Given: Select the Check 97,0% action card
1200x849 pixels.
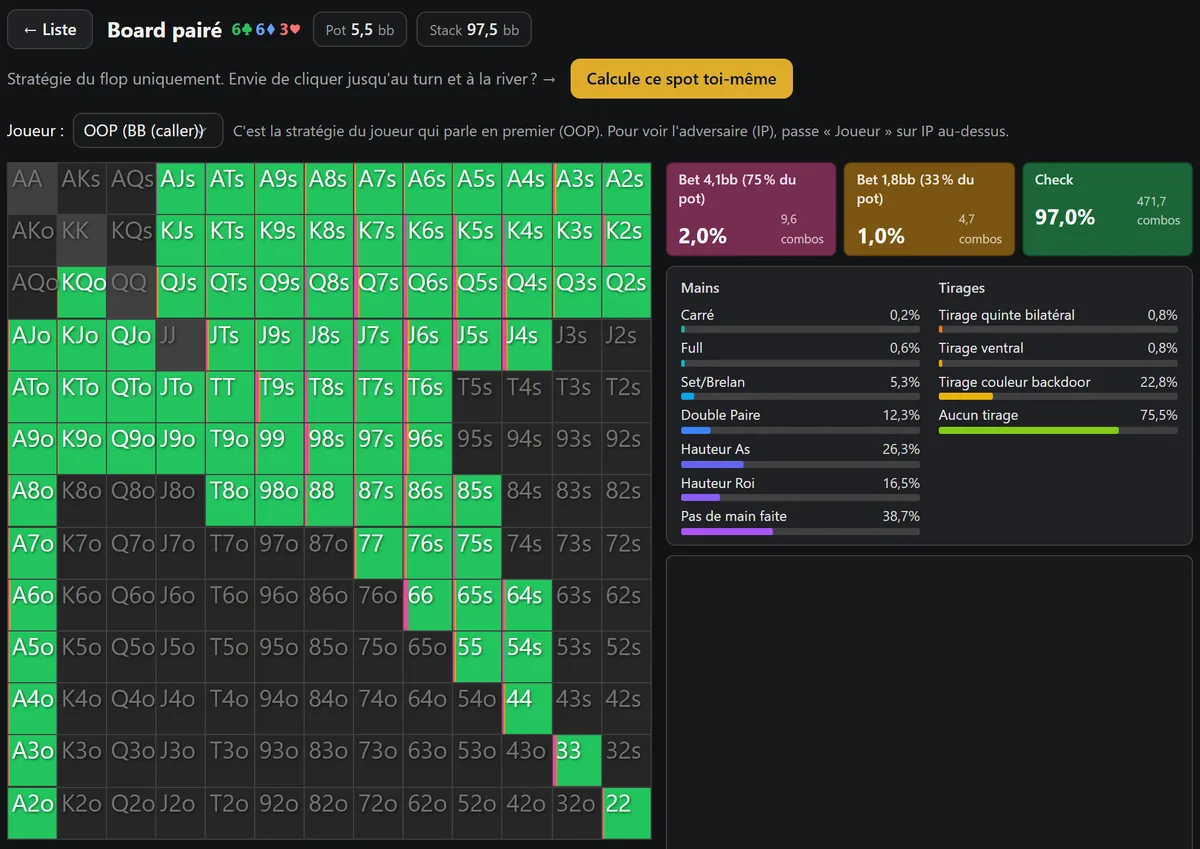Looking at the screenshot, I should pyautogui.click(x=1107, y=209).
